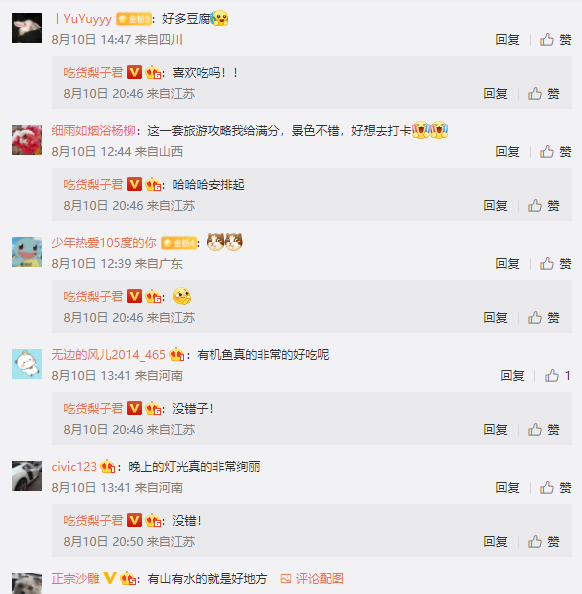Like 细雨如烟浴杨柳's travel guide comment
This screenshot has height=594, width=582.
pyautogui.click(x=555, y=152)
